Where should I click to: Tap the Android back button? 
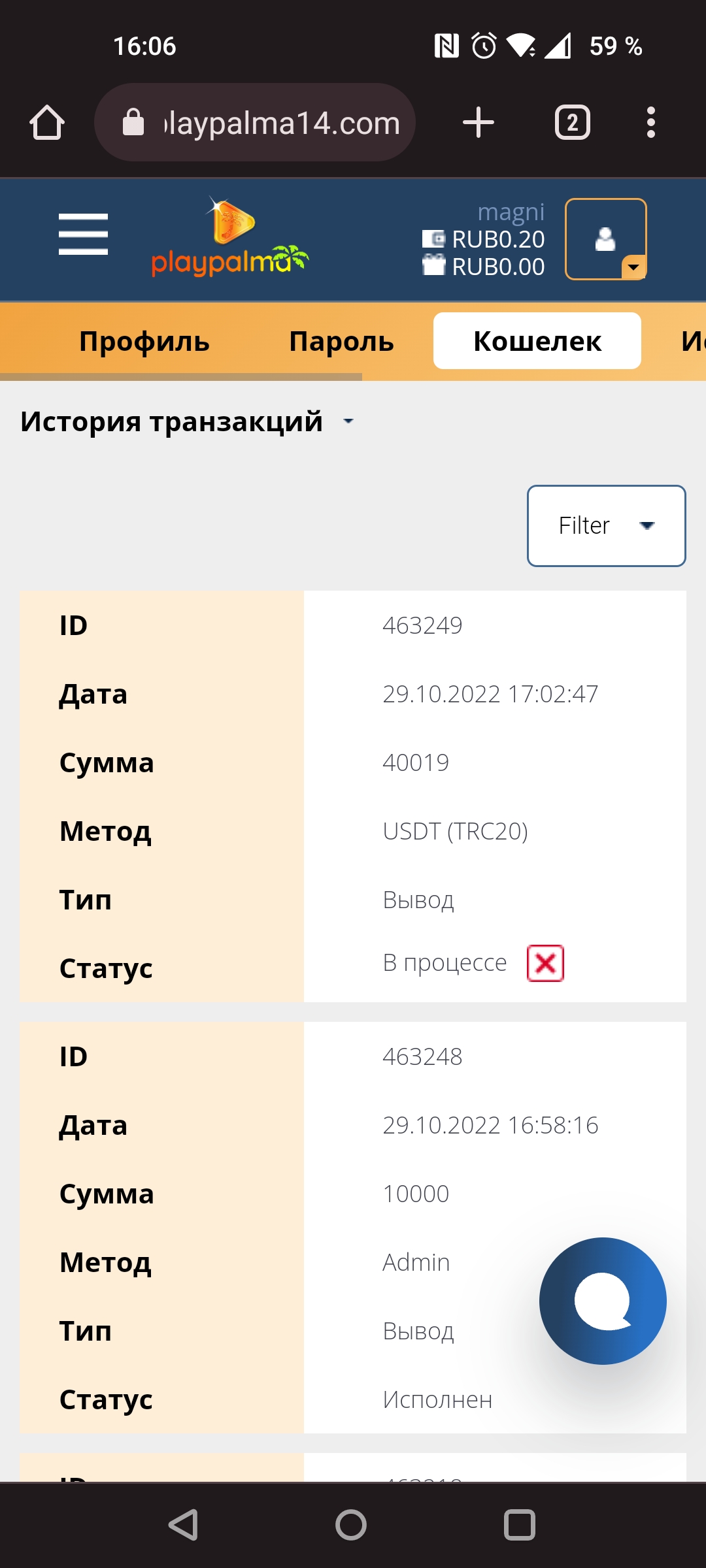coord(184,1526)
